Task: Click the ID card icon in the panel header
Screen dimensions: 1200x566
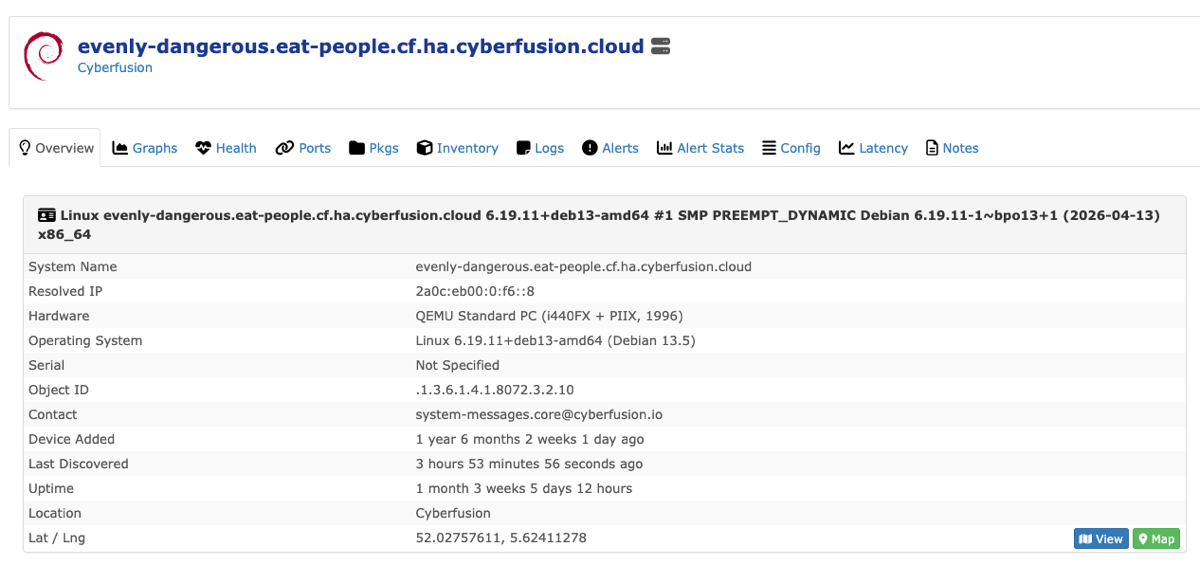Action: click(47, 215)
